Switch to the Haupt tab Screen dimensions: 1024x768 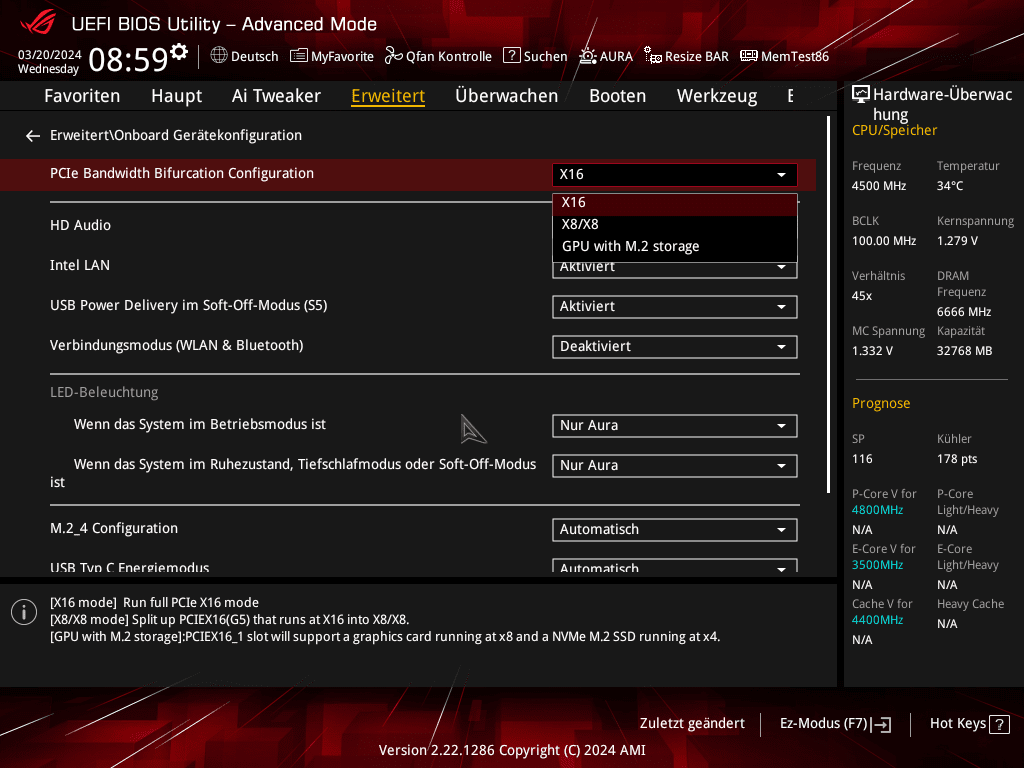[176, 96]
